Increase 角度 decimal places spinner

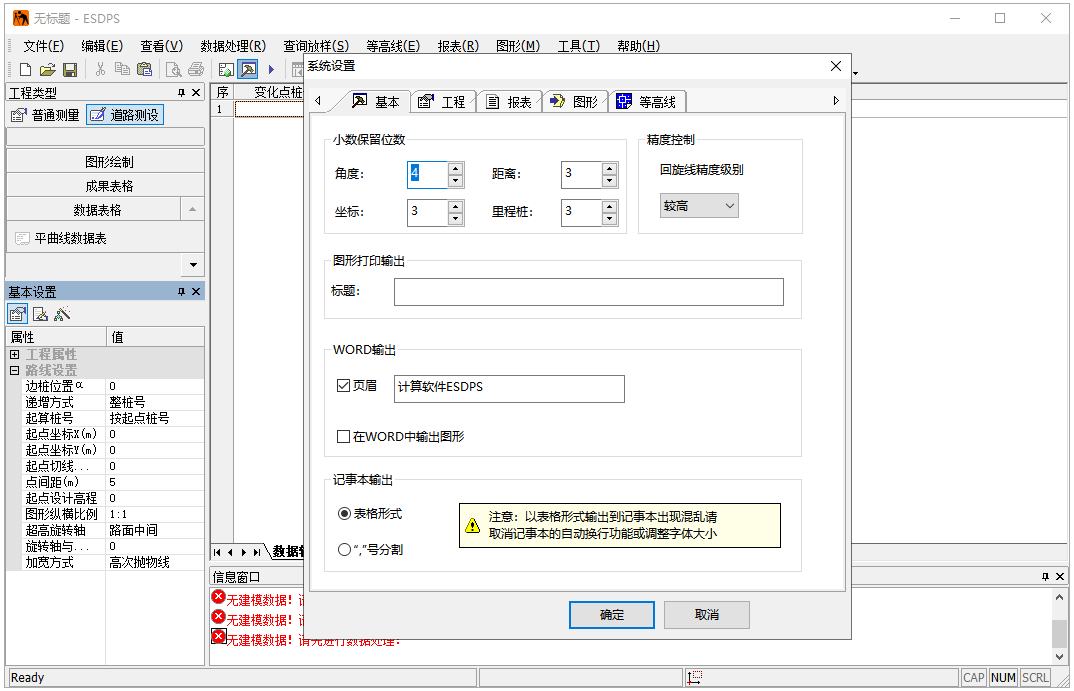[455, 168]
